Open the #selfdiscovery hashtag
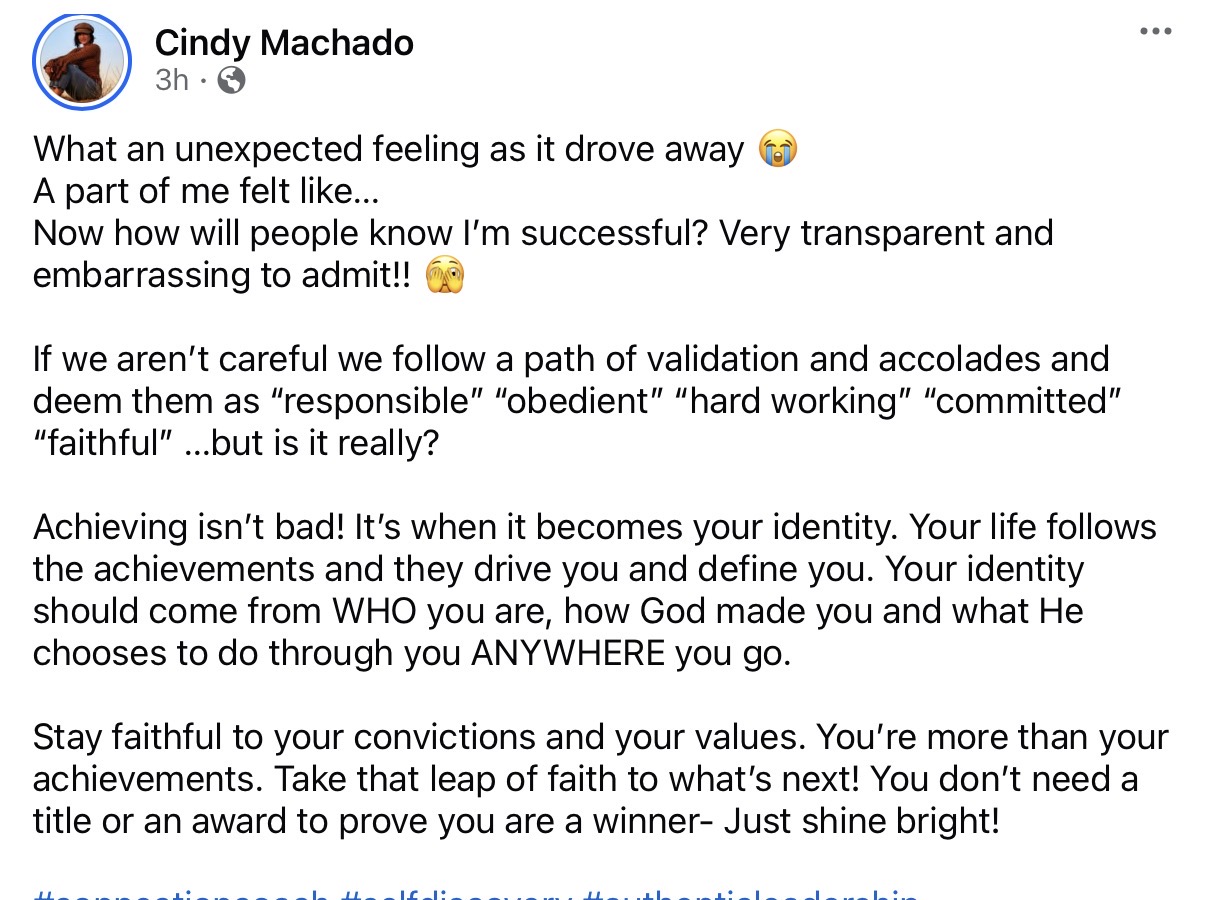This screenshot has width=1208, height=900. 456,895
